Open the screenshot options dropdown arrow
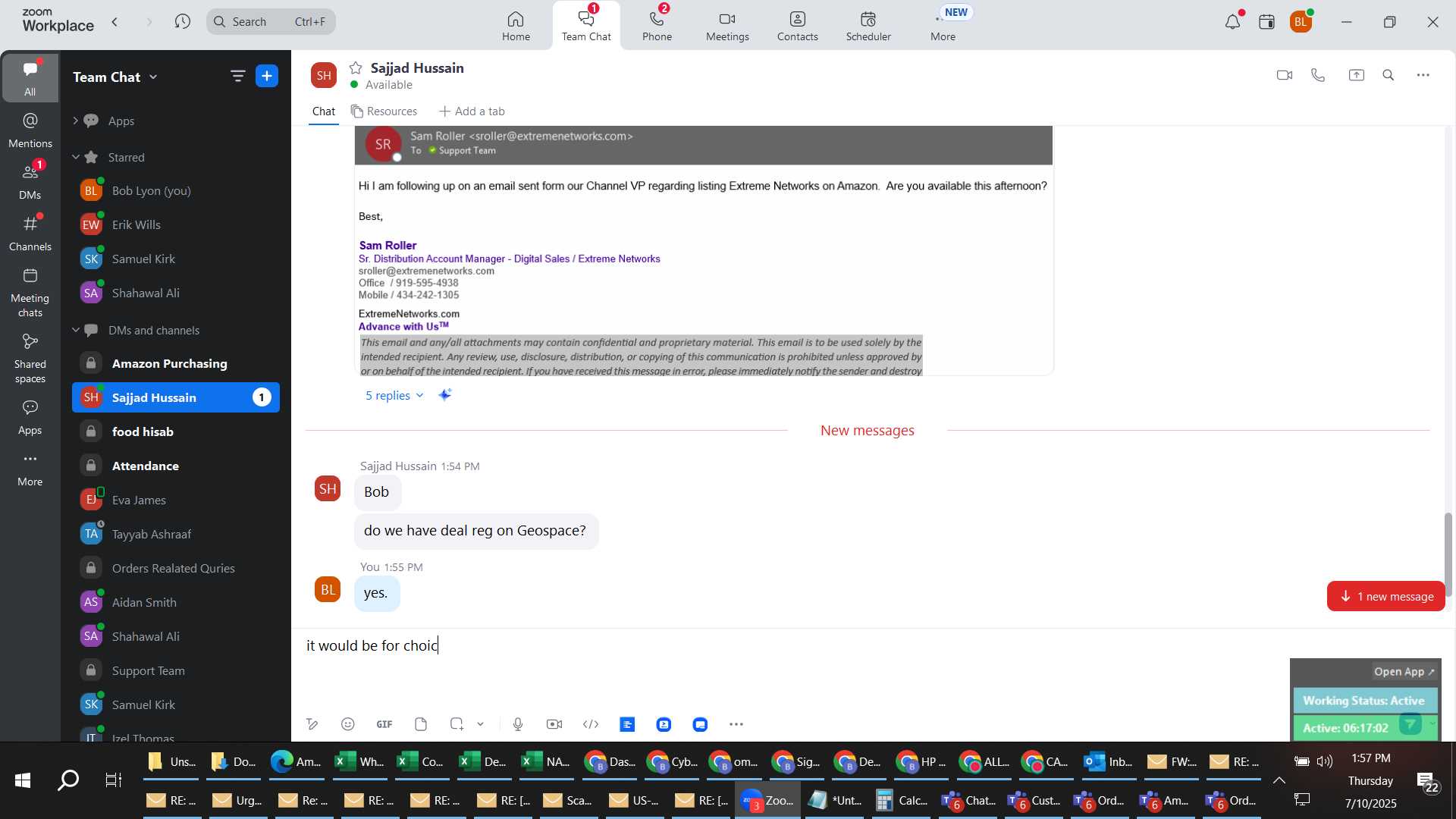Image resolution: width=1456 pixels, height=819 pixels. 480,724
